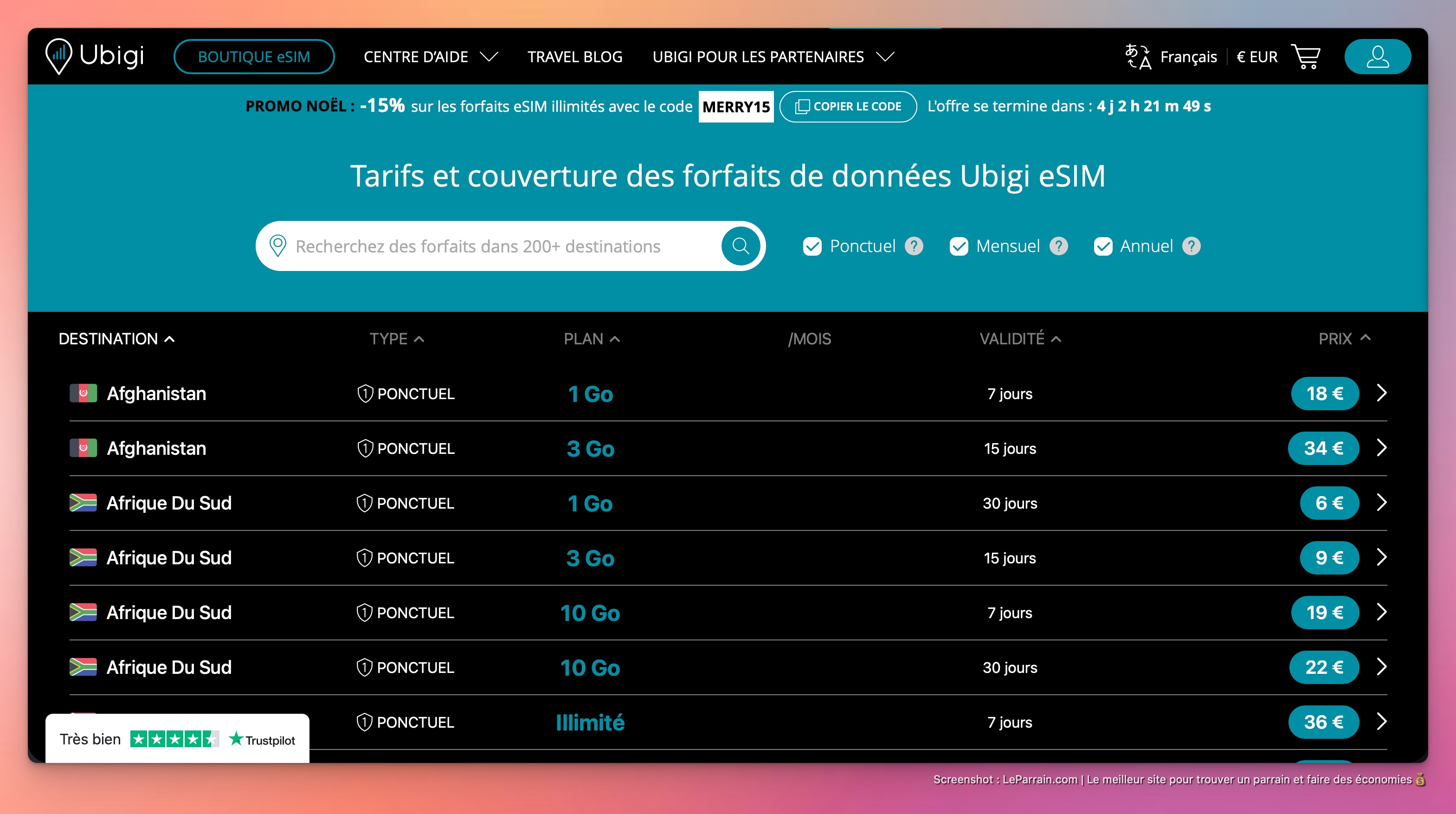This screenshot has width=1456, height=814.
Task: Click the Ubigi logo
Action: tap(95, 56)
